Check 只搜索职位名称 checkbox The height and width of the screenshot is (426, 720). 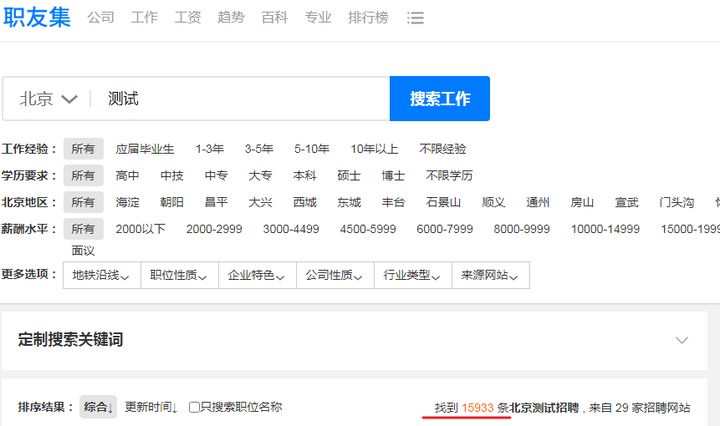click(x=194, y=407)
